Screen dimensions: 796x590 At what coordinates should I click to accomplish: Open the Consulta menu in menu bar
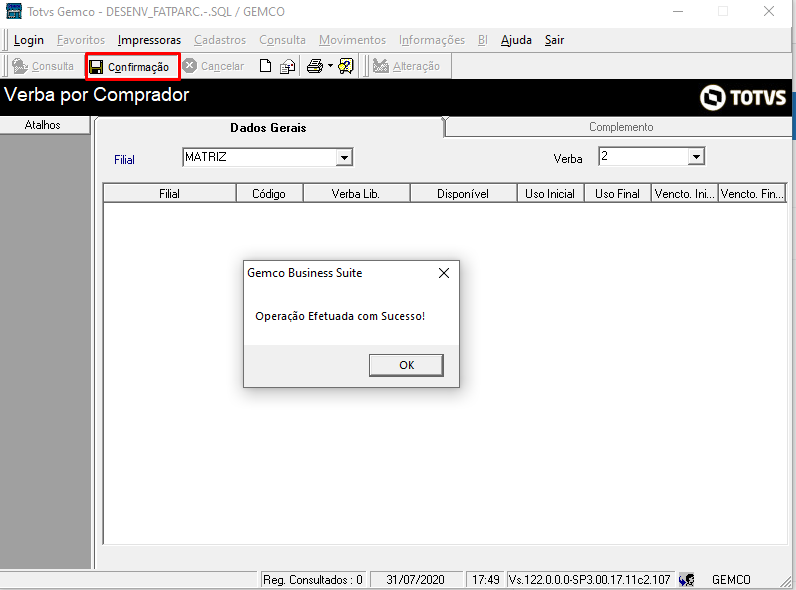282,40
